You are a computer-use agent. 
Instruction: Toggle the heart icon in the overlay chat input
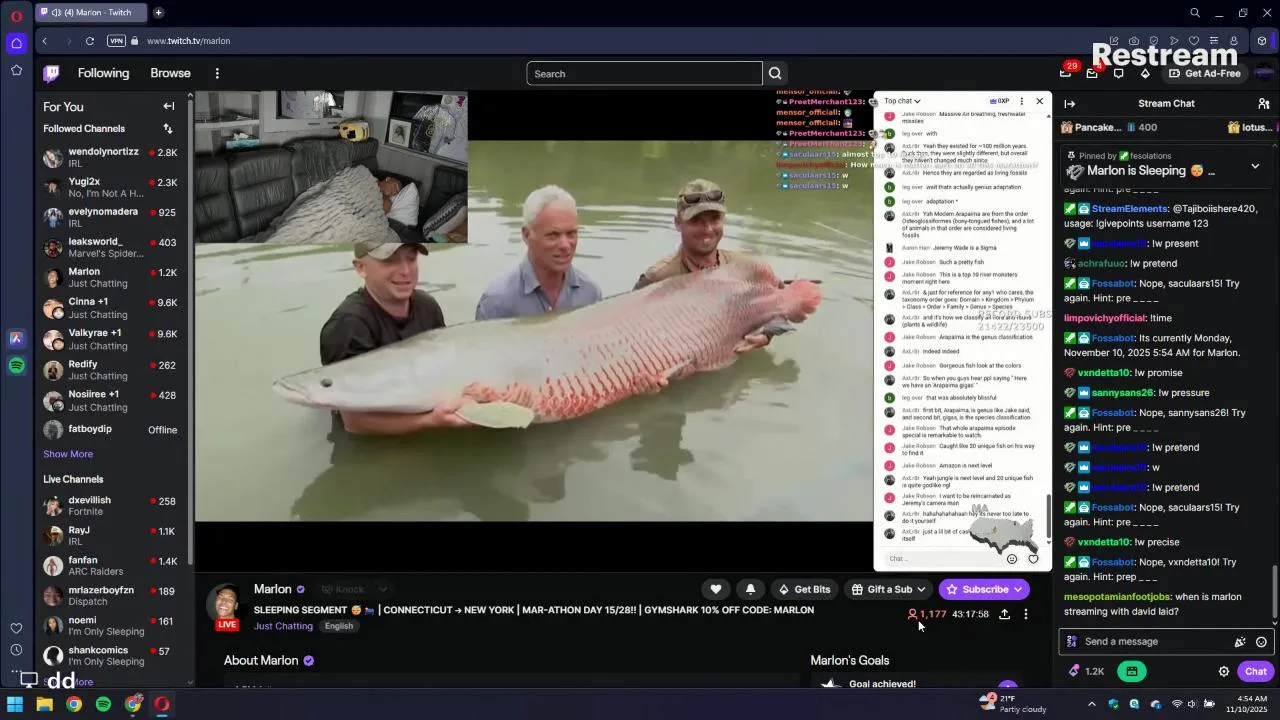click(1033, 559)
